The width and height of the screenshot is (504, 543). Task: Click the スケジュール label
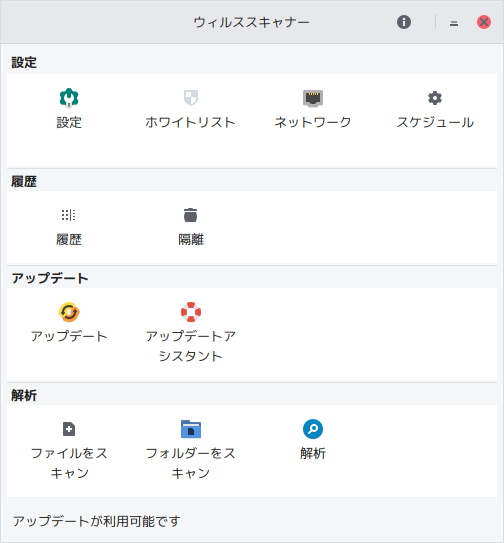tap(435, 122)
